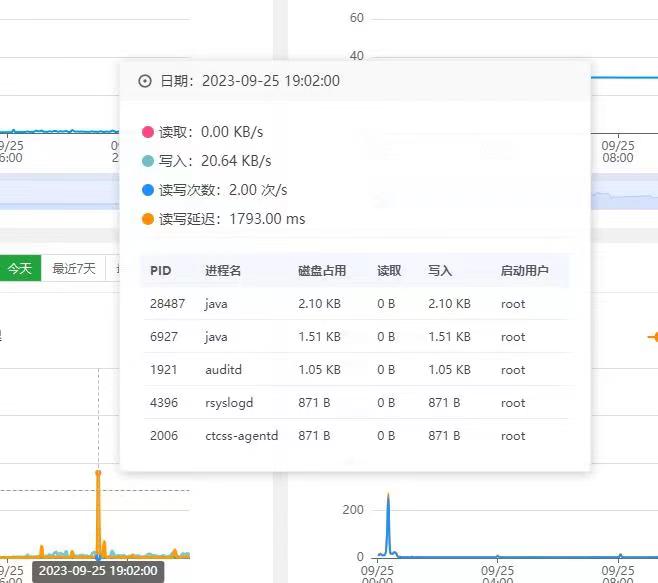Click the 1.51 KB write value for PID 6927
658x583 pixels.
449,337
